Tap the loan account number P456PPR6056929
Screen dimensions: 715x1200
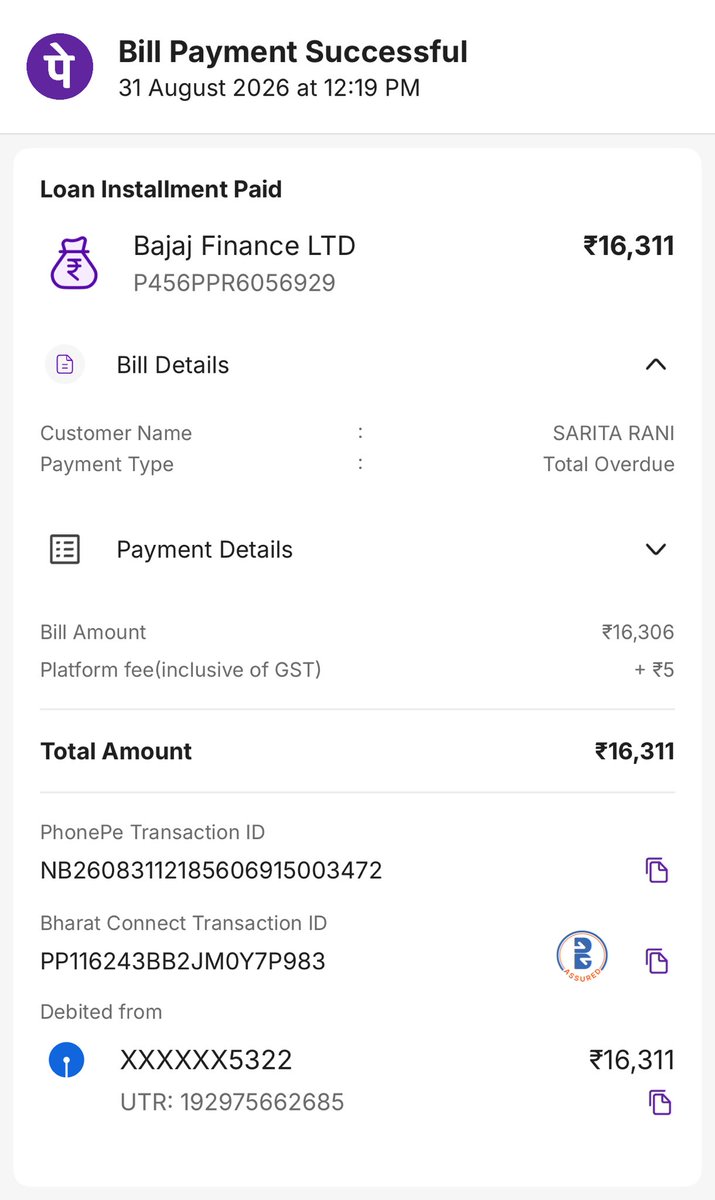point(234,283)
